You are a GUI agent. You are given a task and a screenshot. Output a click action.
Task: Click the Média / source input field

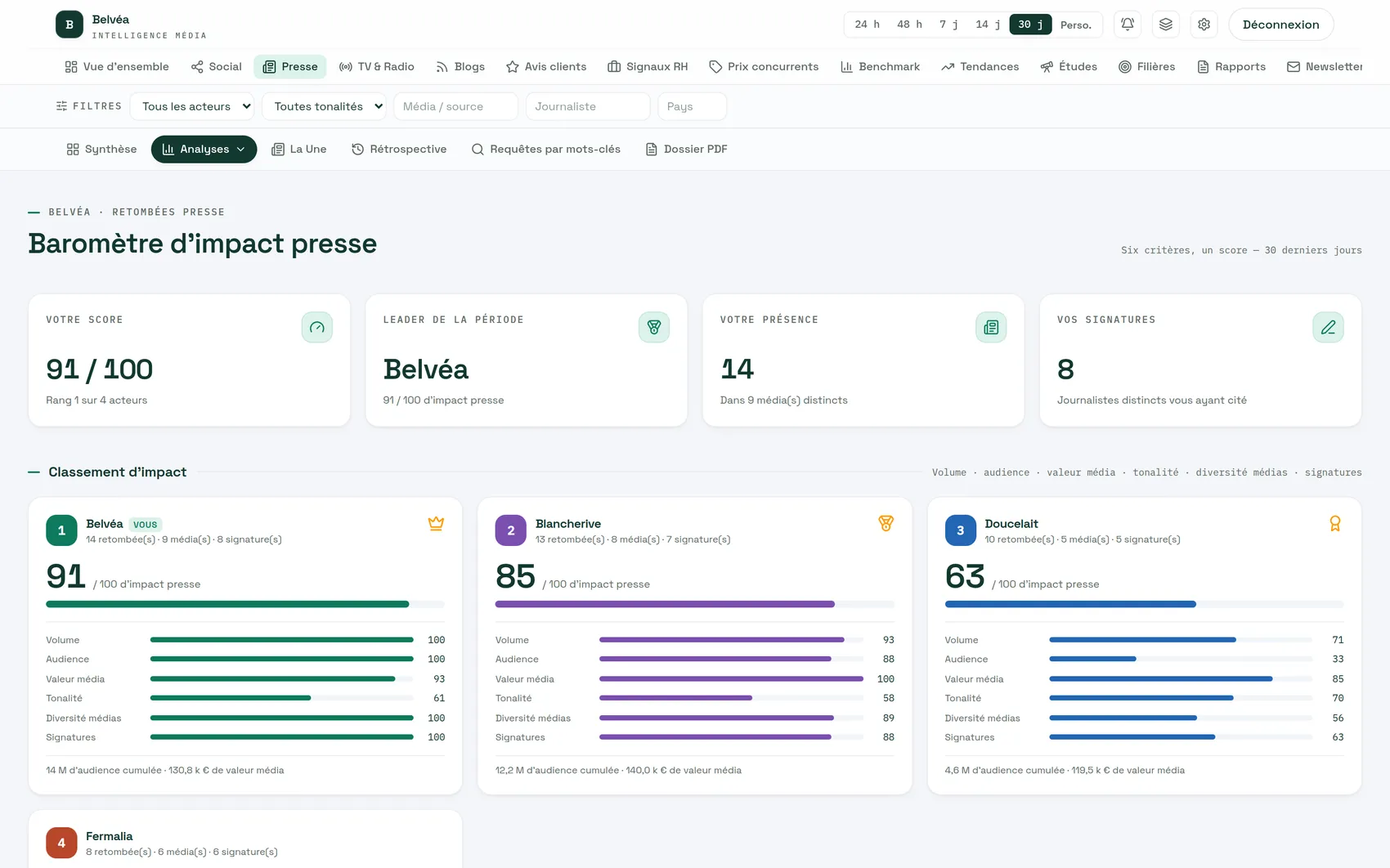(456, 106)
